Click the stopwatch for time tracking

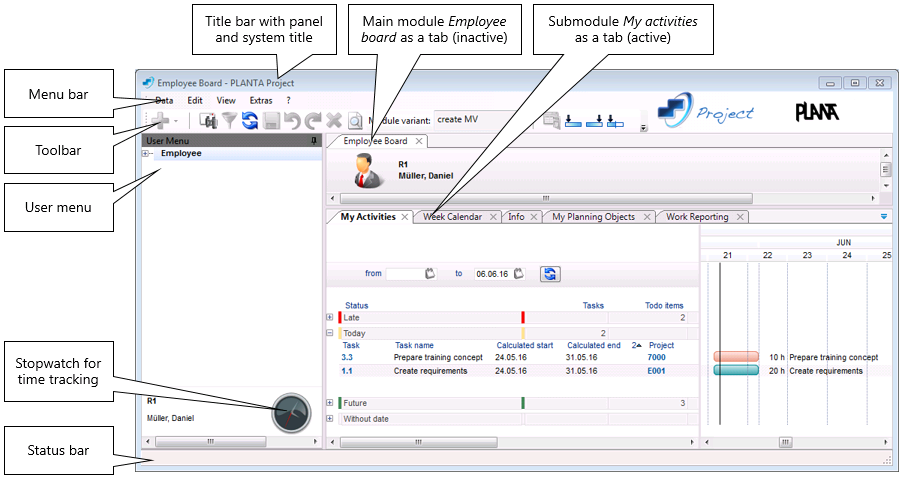point(291,413)
